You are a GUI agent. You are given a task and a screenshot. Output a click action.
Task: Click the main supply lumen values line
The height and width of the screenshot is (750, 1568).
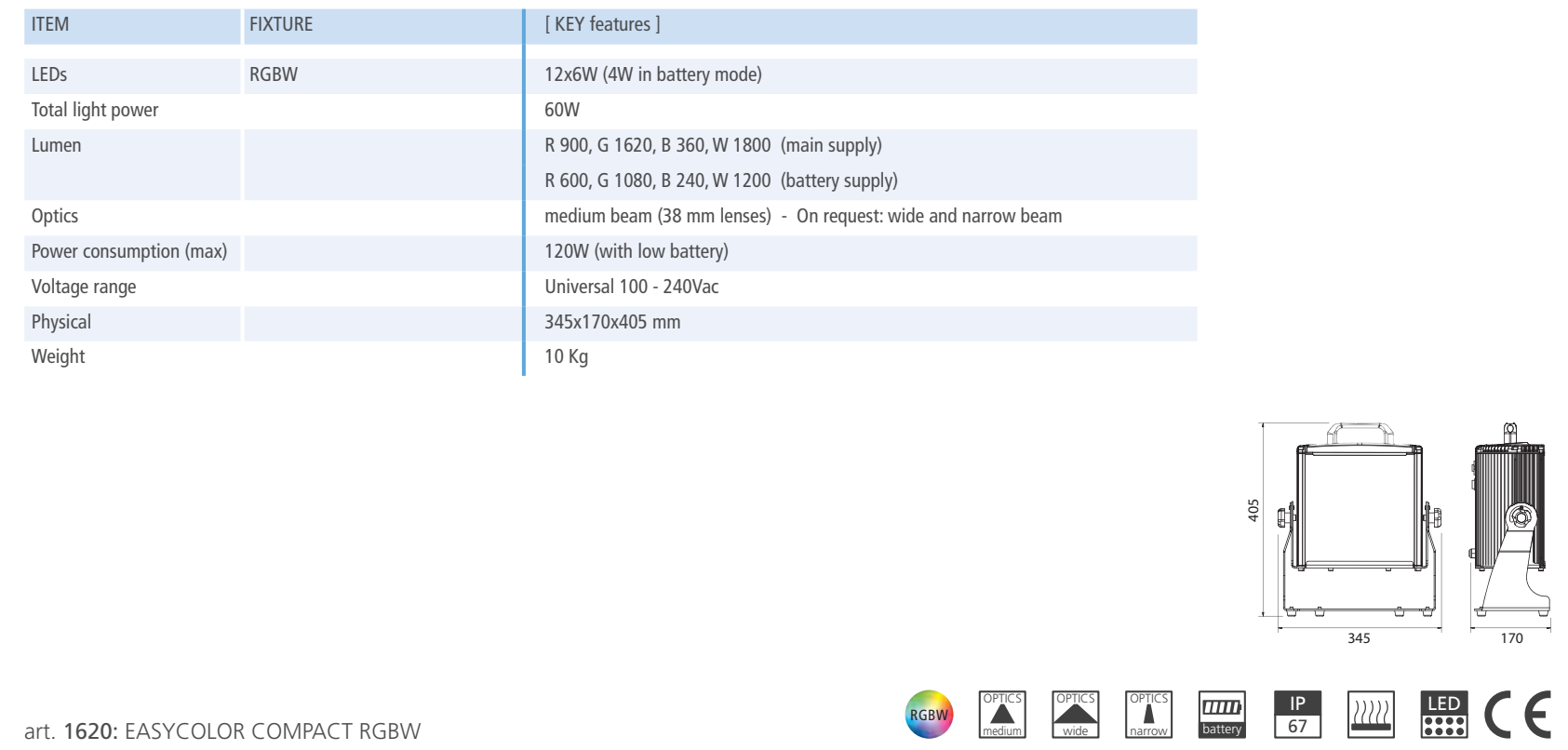(x=713, y=146)
